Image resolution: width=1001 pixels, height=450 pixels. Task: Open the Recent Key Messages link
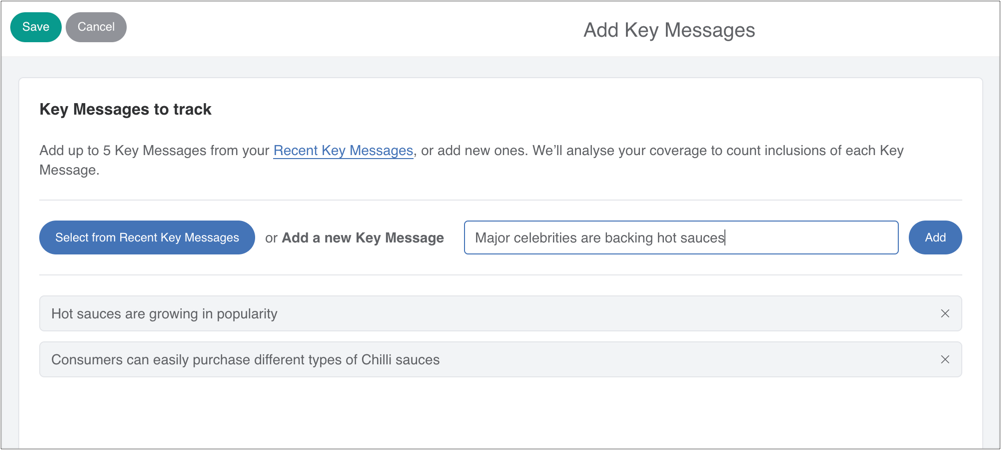tap(343, 151)
